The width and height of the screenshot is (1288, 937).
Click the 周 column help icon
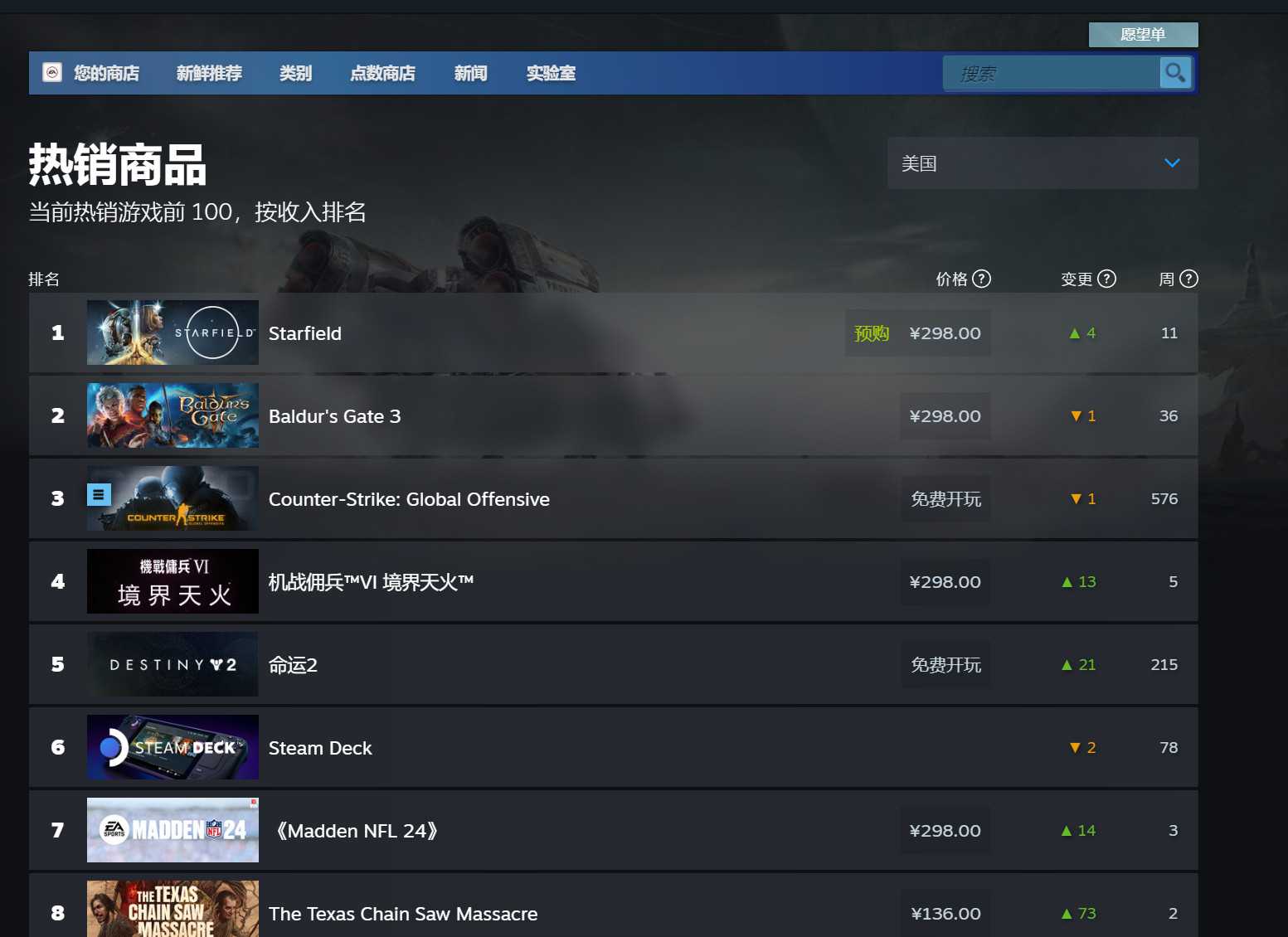click(x=1189, y=279)
